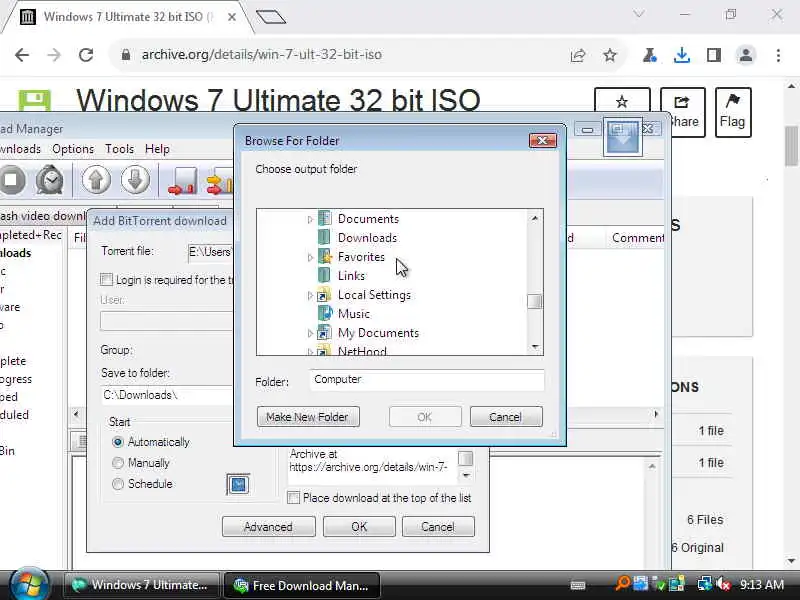The width and height of the screenshot is (800, 600).
Task: Click Advanced button in Add BitTorrent dialog
Action: click(268, 527)
